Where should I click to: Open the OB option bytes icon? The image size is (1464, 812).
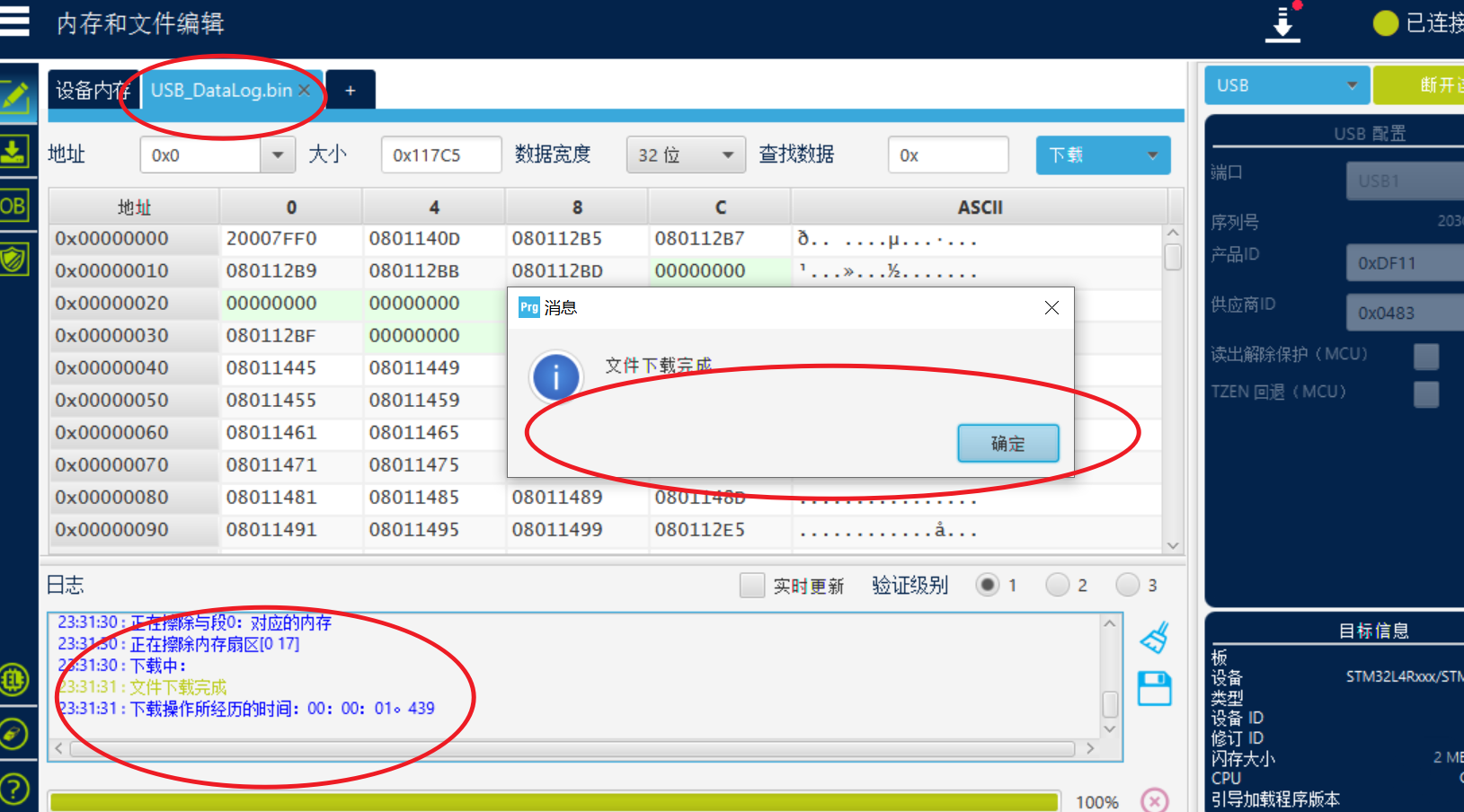[x=13, y=206]
